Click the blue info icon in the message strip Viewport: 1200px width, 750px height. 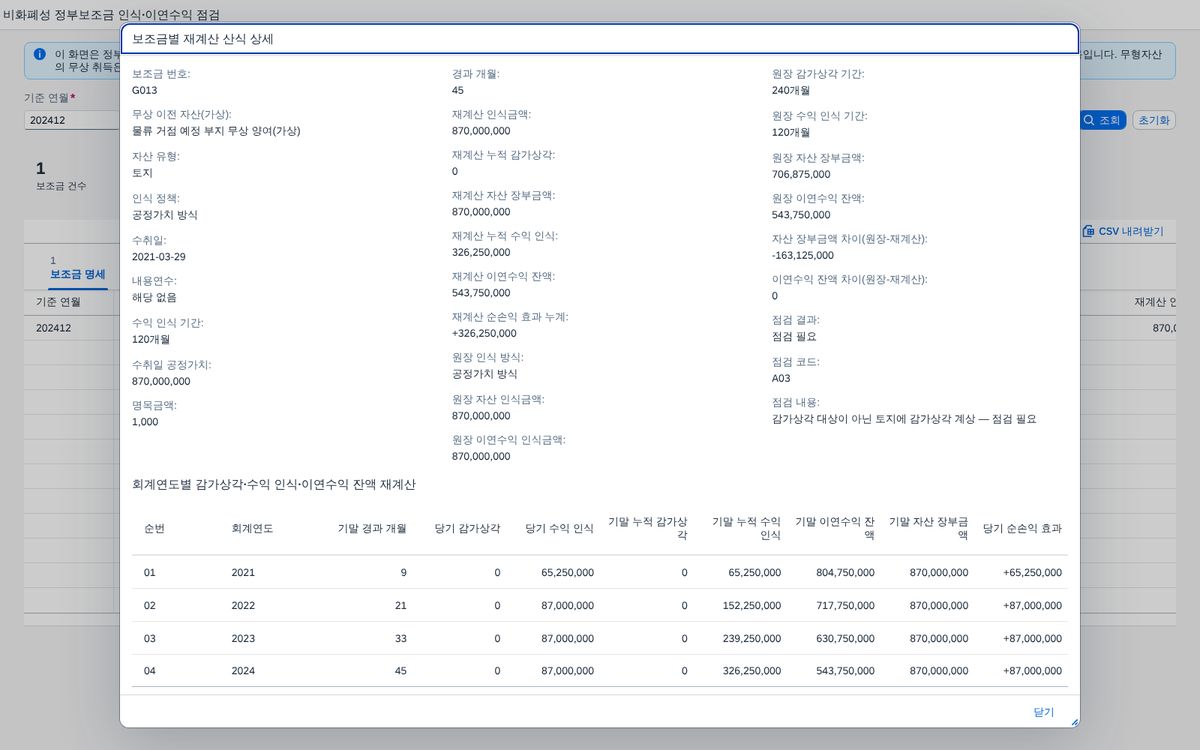coord(40,54)
